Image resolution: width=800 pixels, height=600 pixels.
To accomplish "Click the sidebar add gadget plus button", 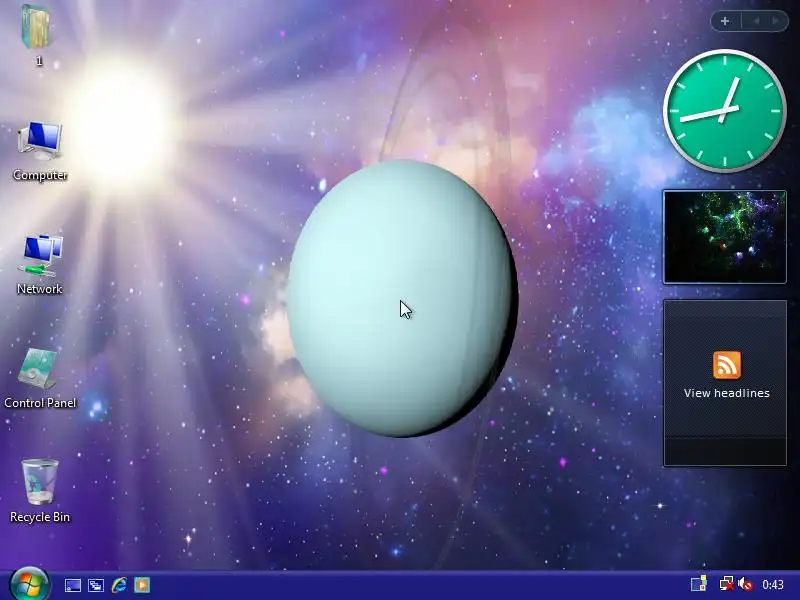I will point(725,21).
